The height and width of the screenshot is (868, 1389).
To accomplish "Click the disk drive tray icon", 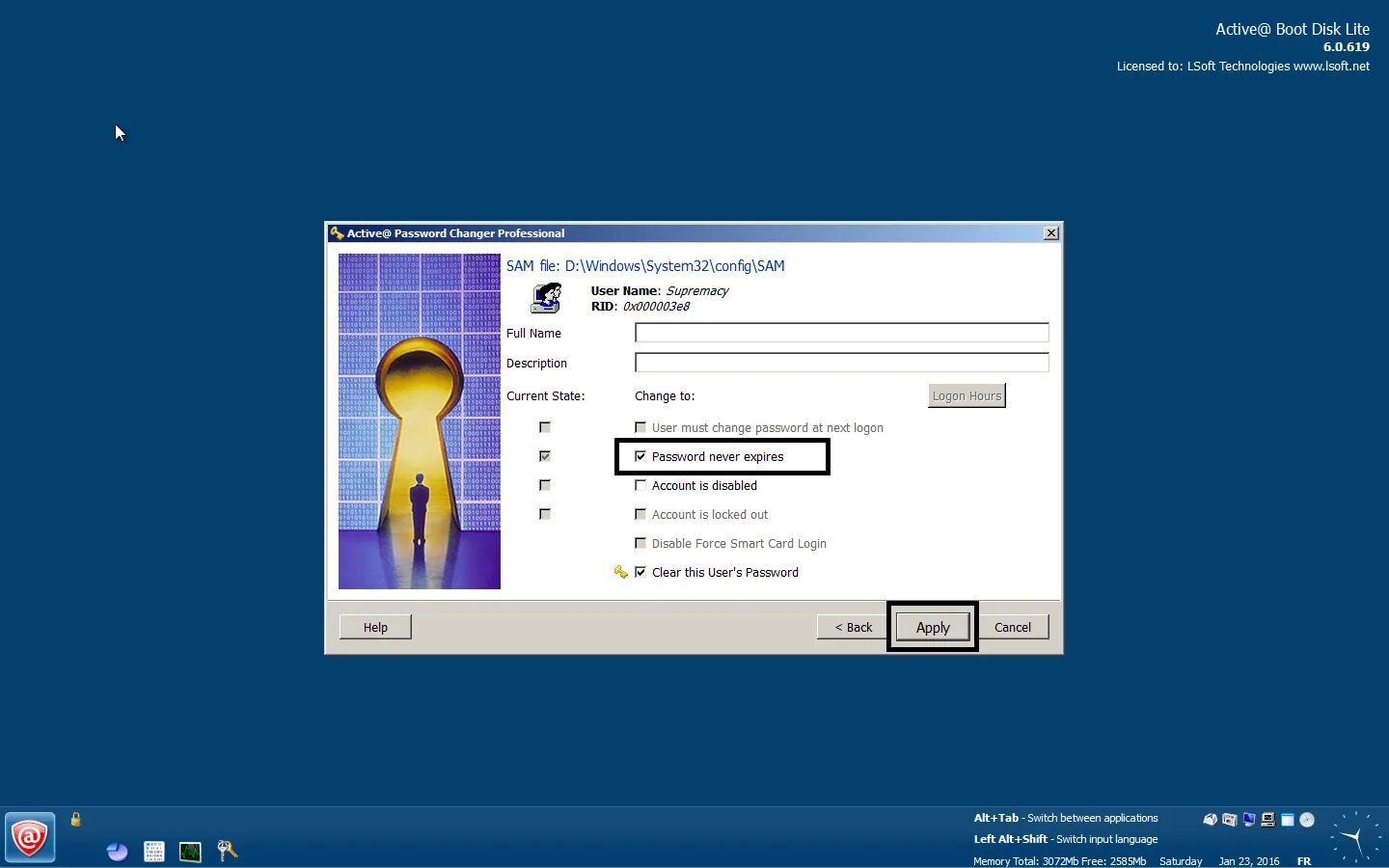I will click(1210, 820).
